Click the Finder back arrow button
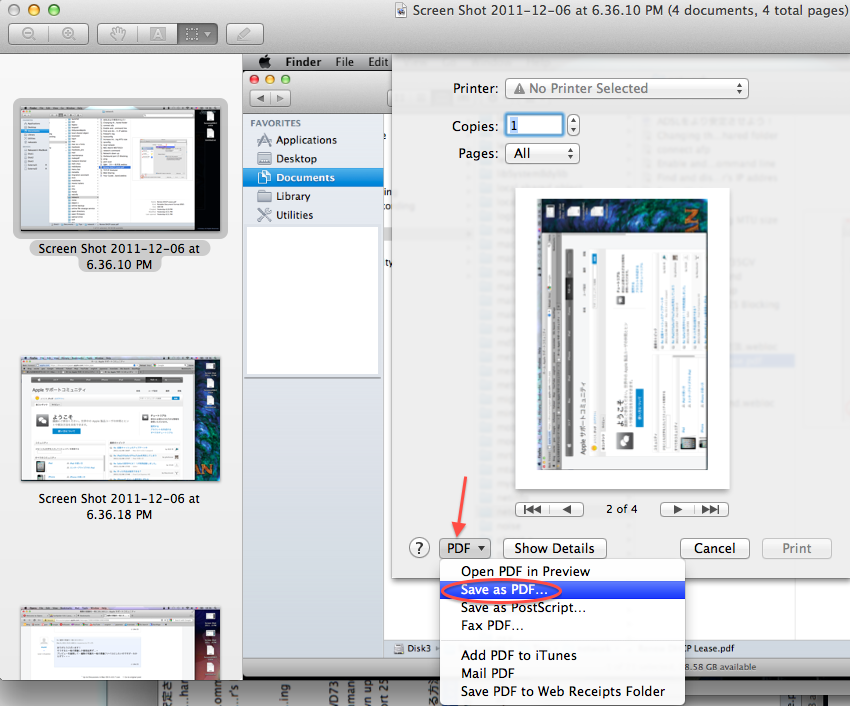850x706 pixels. pos(261,98)
